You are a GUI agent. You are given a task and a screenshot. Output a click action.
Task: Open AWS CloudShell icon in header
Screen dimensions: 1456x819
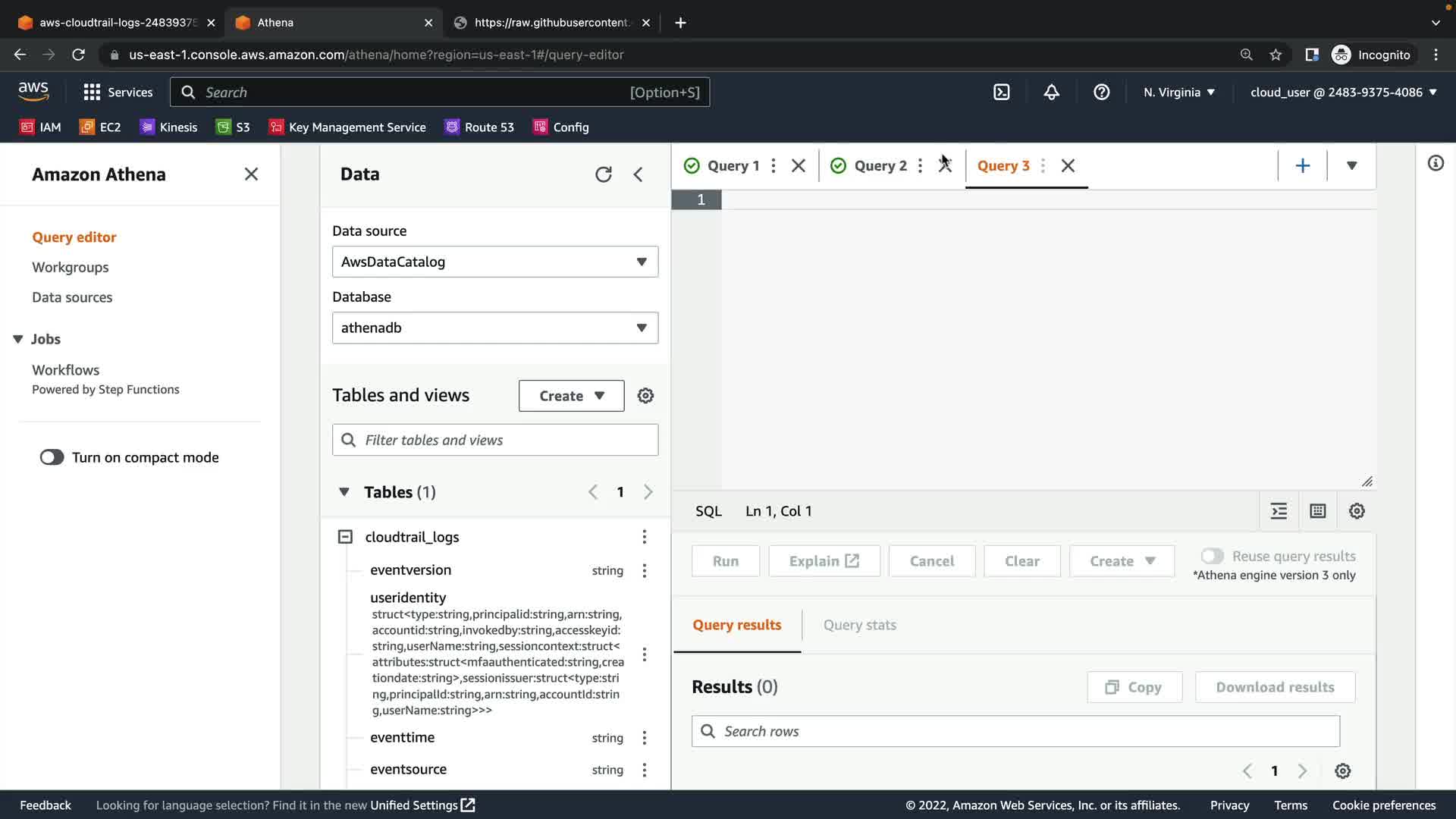pyautogui.click(x=1001, y=93)
